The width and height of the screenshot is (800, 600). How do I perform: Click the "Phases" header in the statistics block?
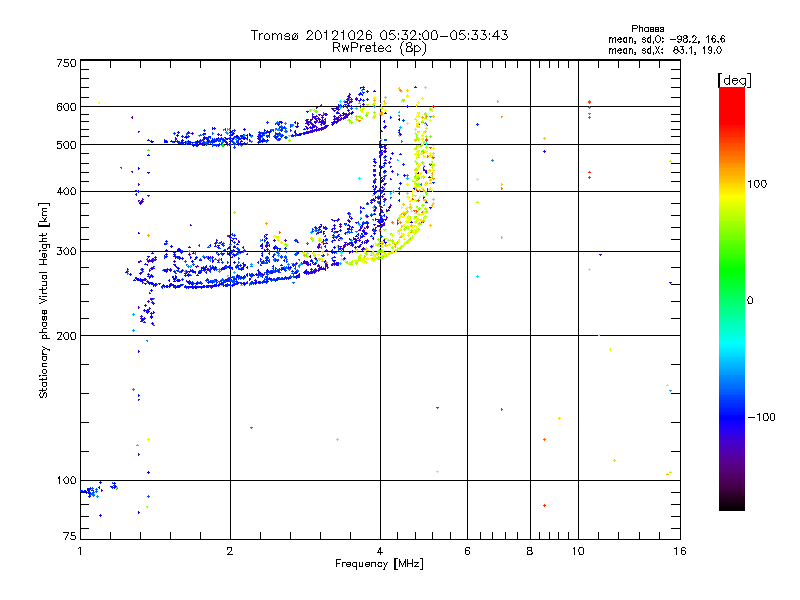tap(647, 29)
